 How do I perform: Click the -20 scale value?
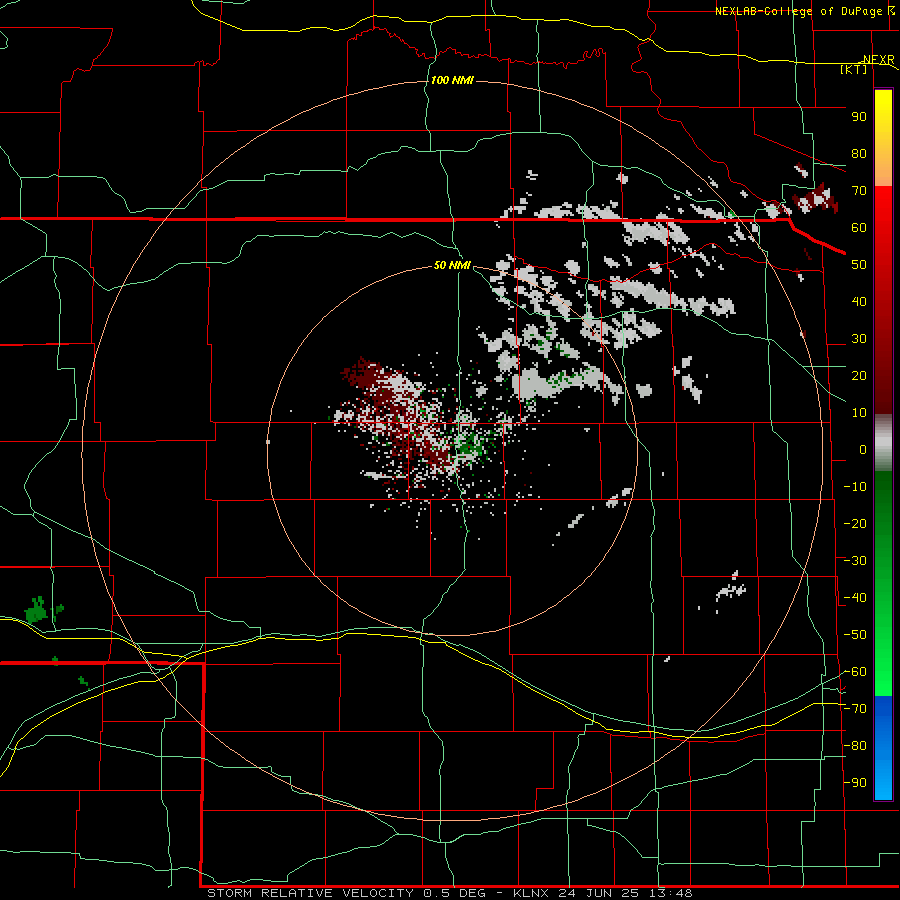click(855, 524)
